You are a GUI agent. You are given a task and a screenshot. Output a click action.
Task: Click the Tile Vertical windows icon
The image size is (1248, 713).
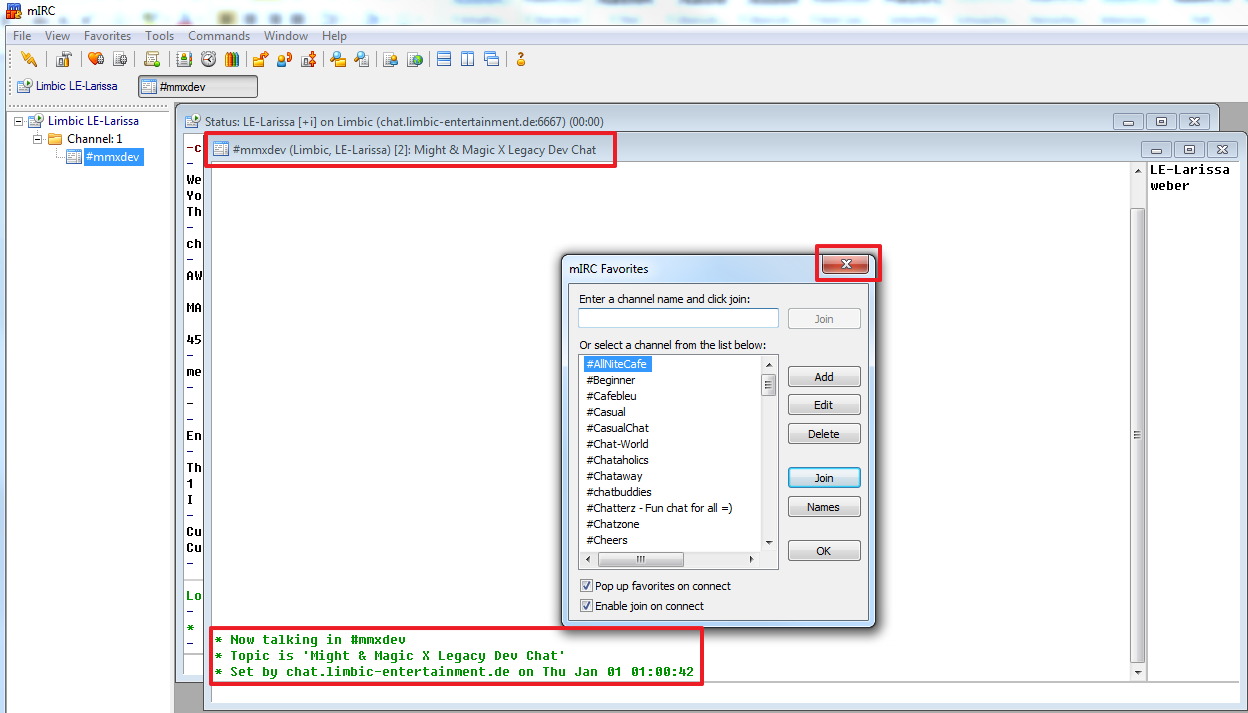[467, 59]
